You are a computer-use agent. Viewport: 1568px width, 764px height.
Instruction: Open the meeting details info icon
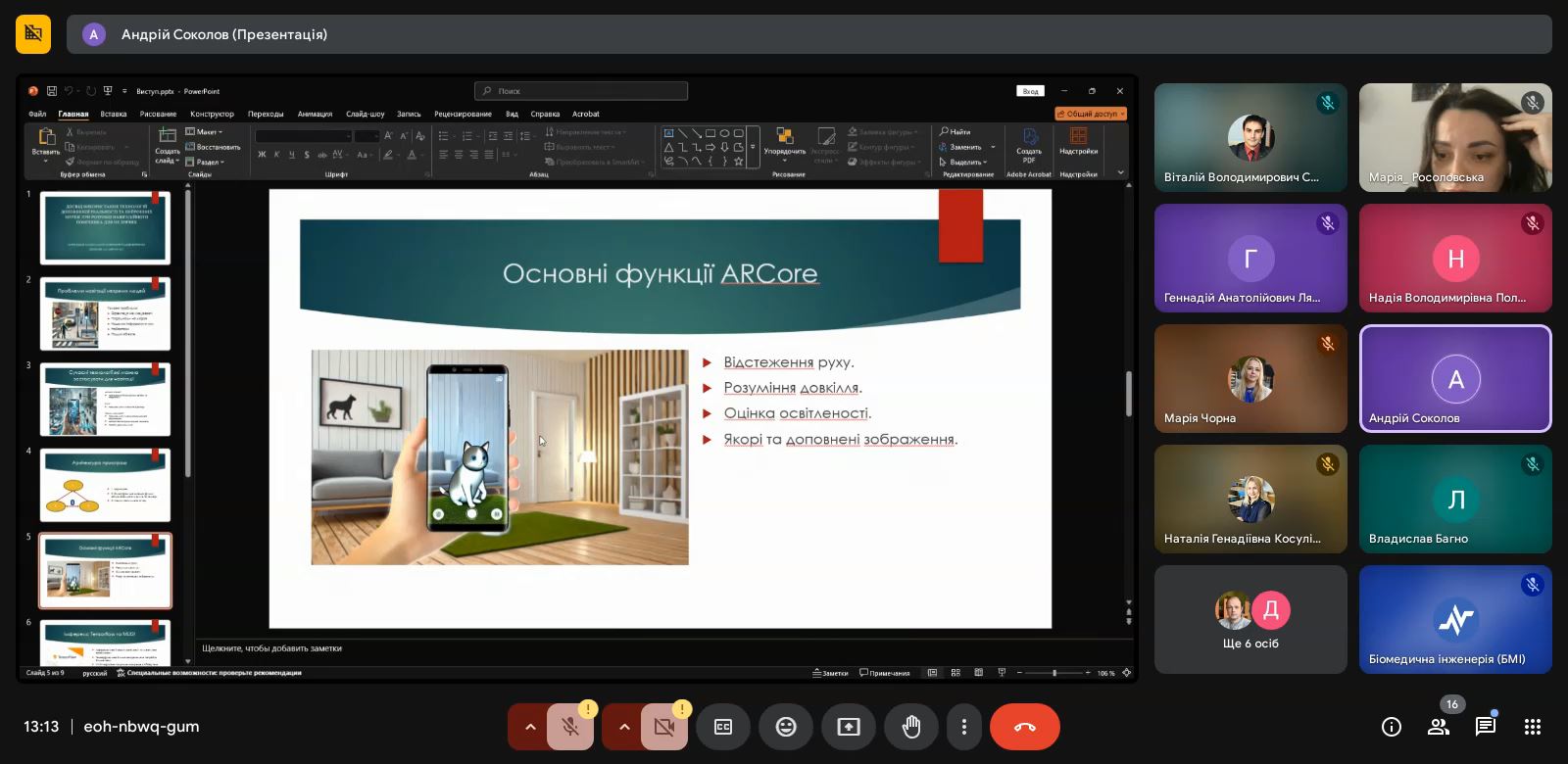tap(1391, 727)
